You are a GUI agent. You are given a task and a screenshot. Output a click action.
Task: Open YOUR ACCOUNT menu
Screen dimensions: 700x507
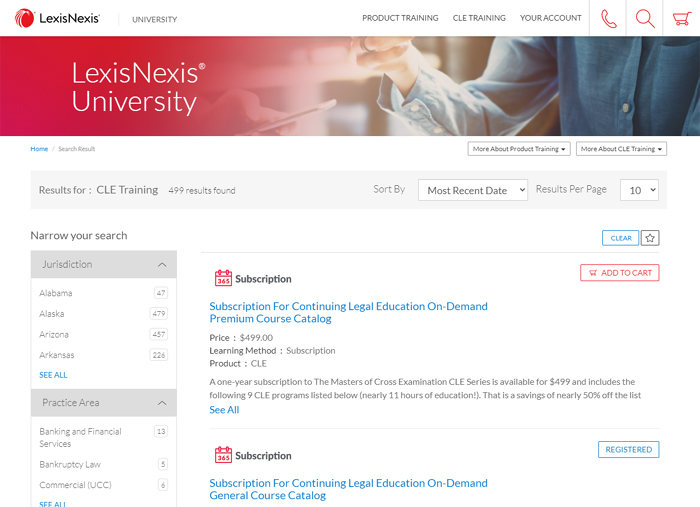(550, 18)
